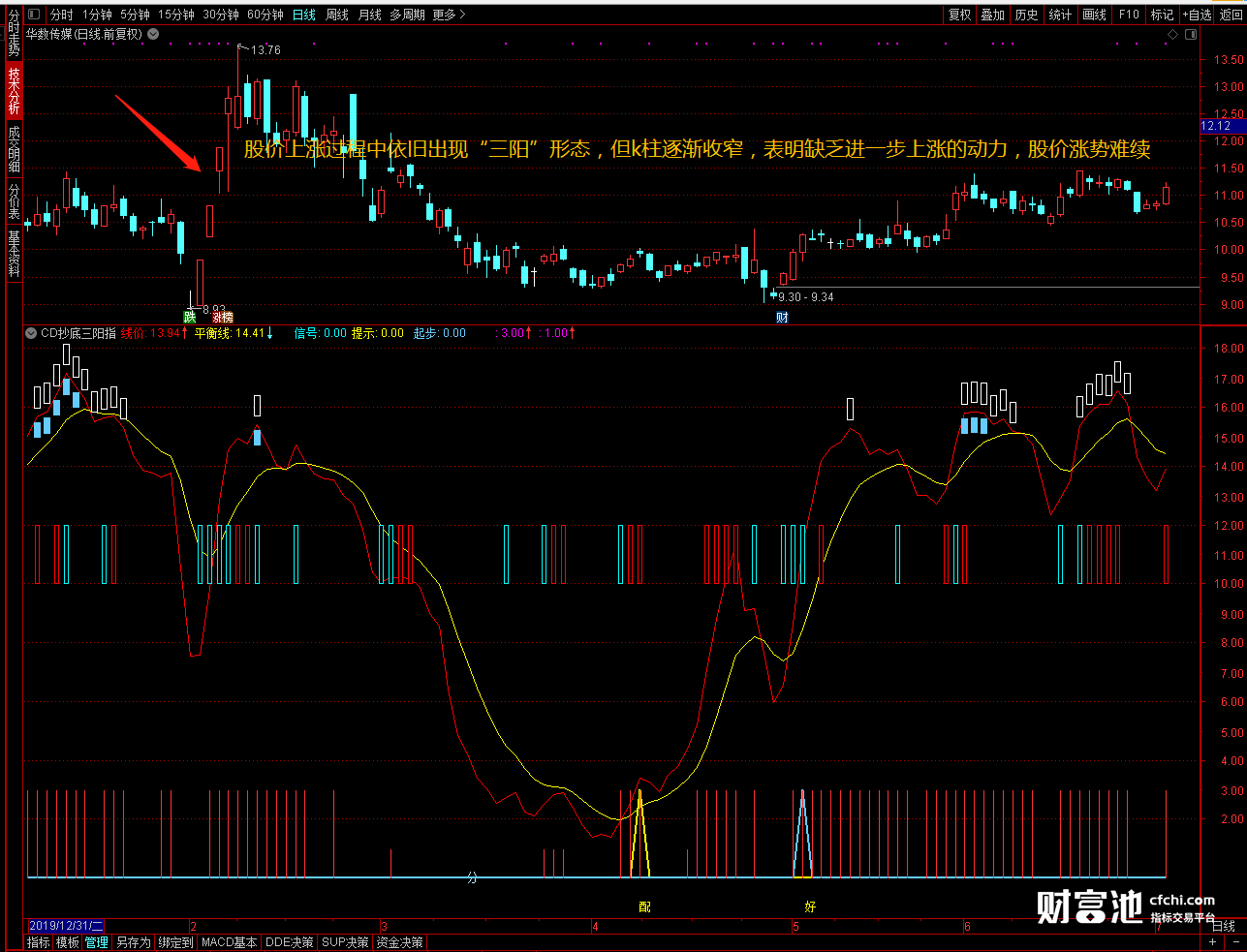The width and height of the screenshot is (1247, 952).
Task: Click the 起步: 0.00 indicator value
Action: click(440, 333)
